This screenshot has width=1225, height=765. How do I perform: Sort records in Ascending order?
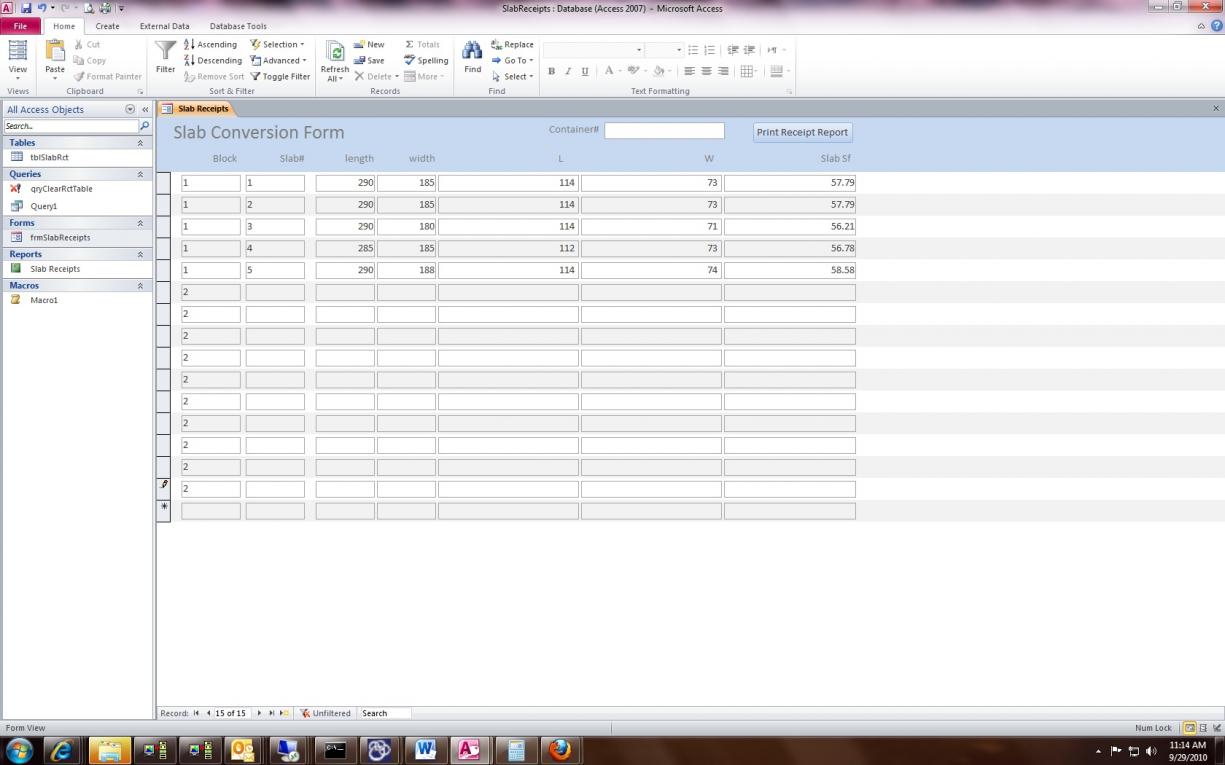click(x=210, y=44)
